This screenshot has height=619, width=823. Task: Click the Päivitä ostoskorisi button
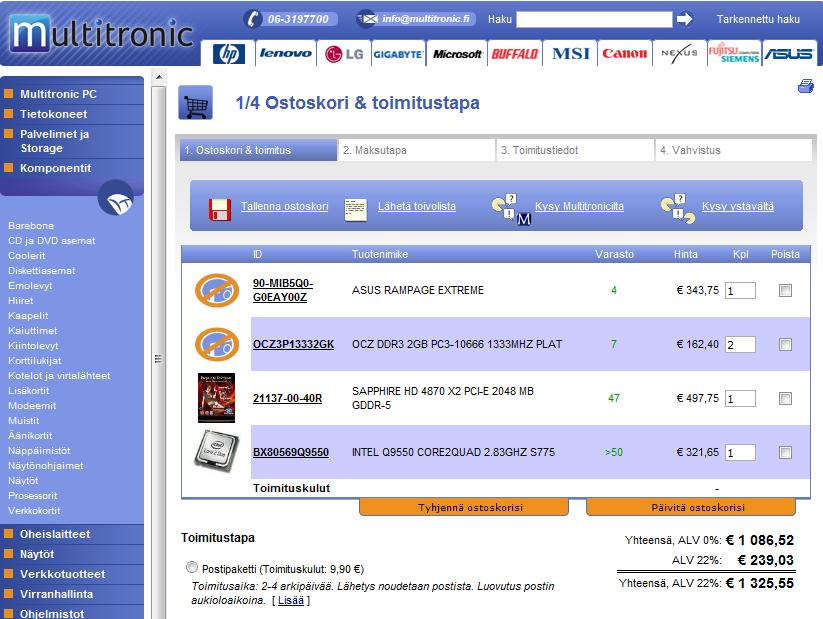[x=691, y=507]
